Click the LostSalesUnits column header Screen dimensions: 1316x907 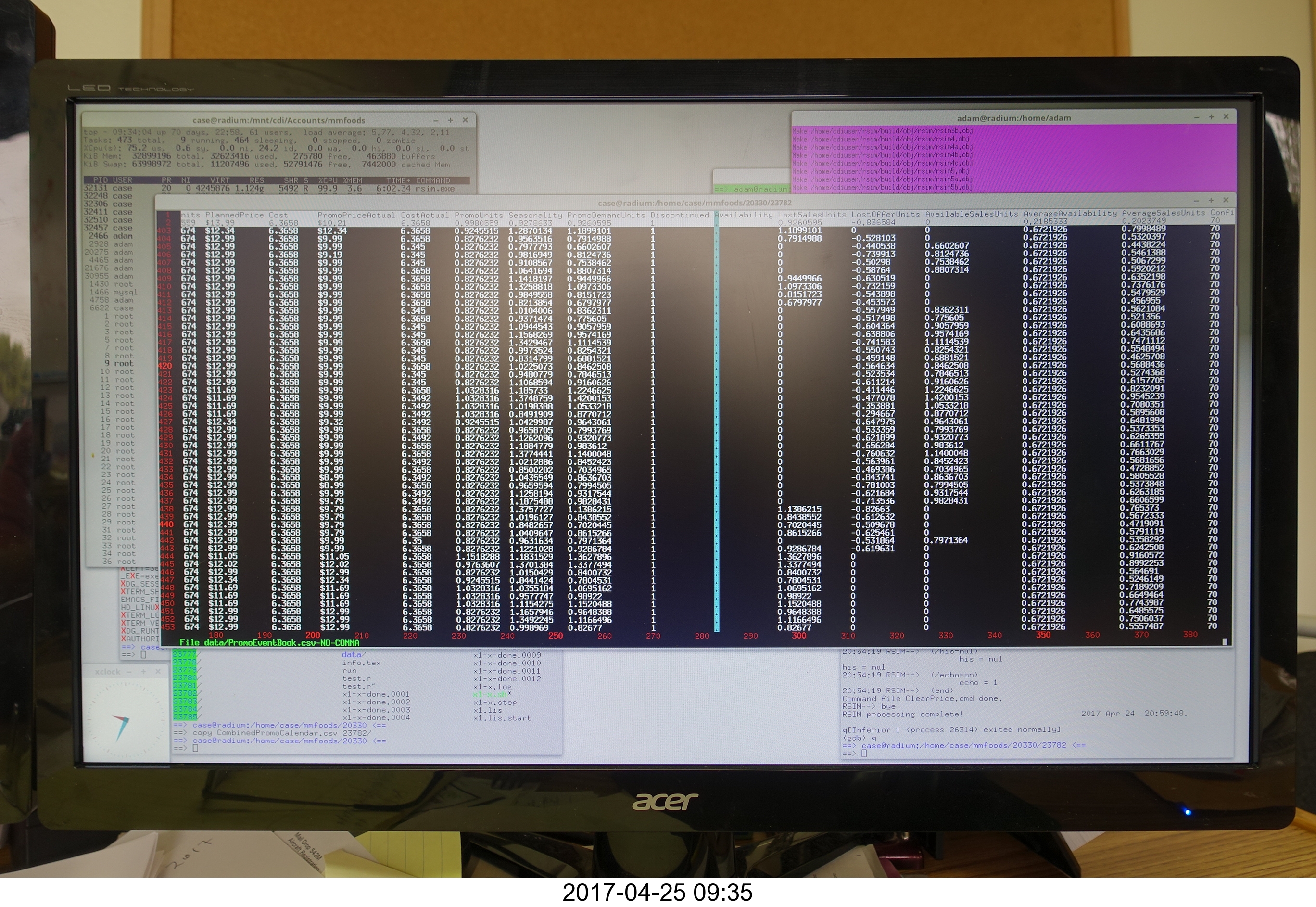(811, 214)
